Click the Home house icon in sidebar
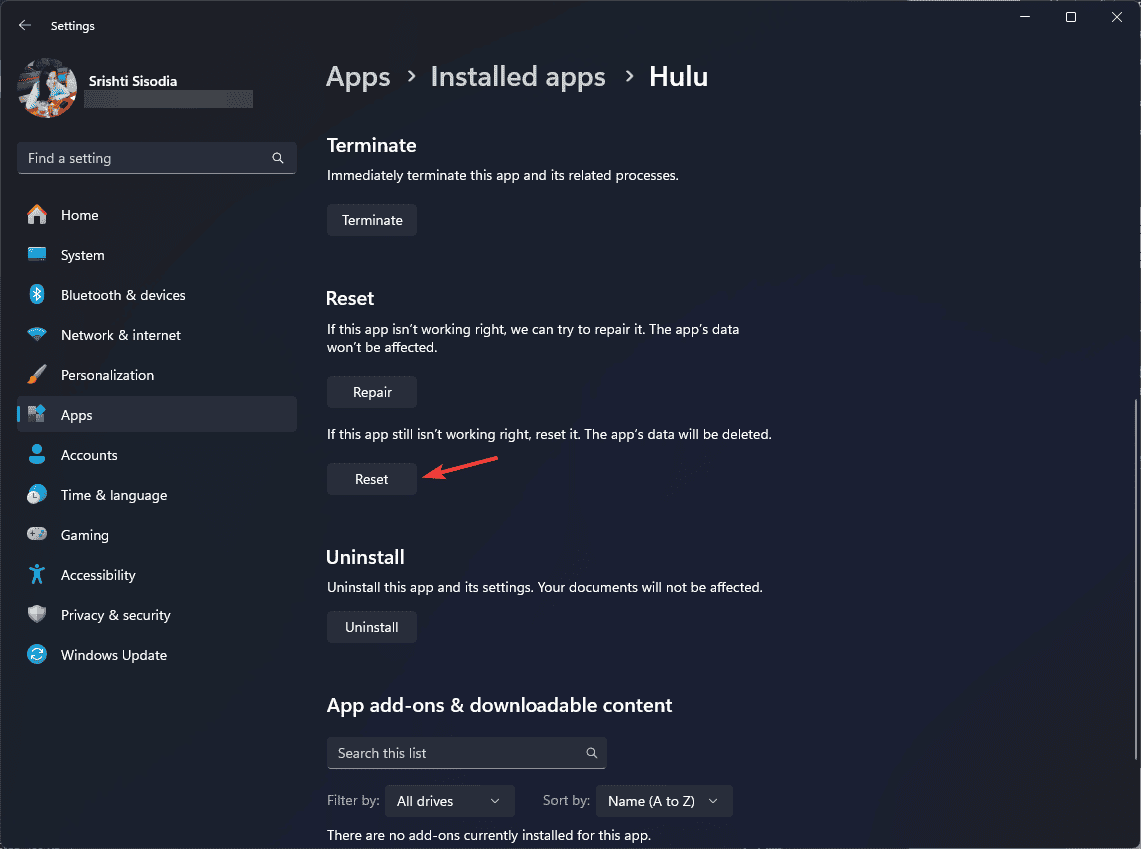Screen dimensions: 1141x849 click(x=37, y=215)
